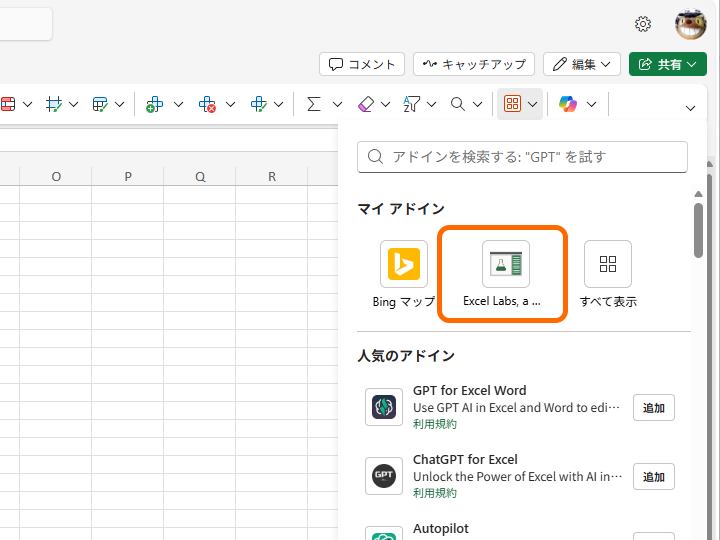
Task: Click the AutoSum sigma icon
Action: (314, 104)
